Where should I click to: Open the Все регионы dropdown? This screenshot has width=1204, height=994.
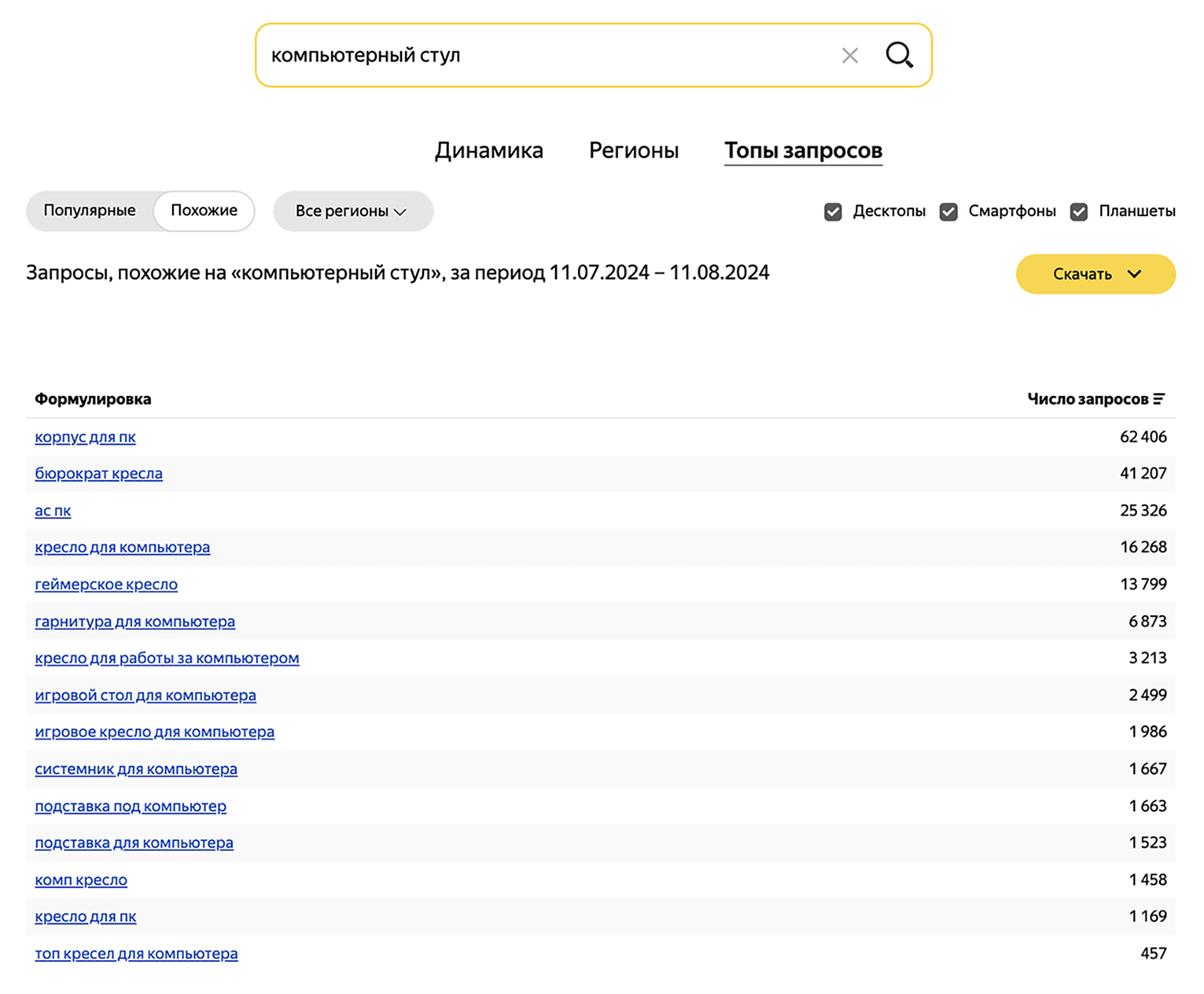tap(353, 211)
